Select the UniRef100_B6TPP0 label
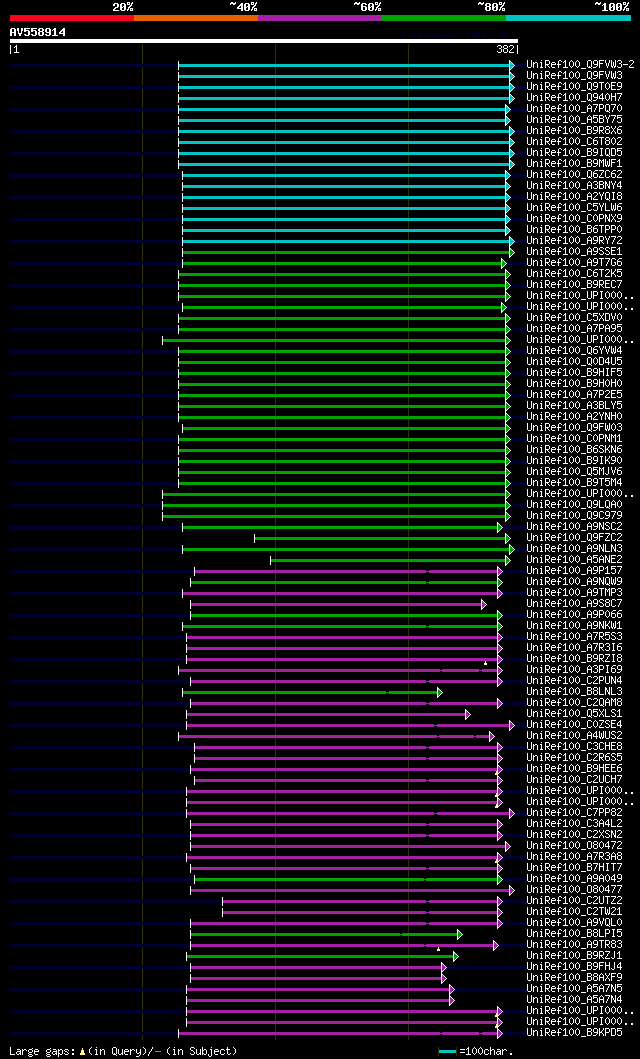 [575, 230]
